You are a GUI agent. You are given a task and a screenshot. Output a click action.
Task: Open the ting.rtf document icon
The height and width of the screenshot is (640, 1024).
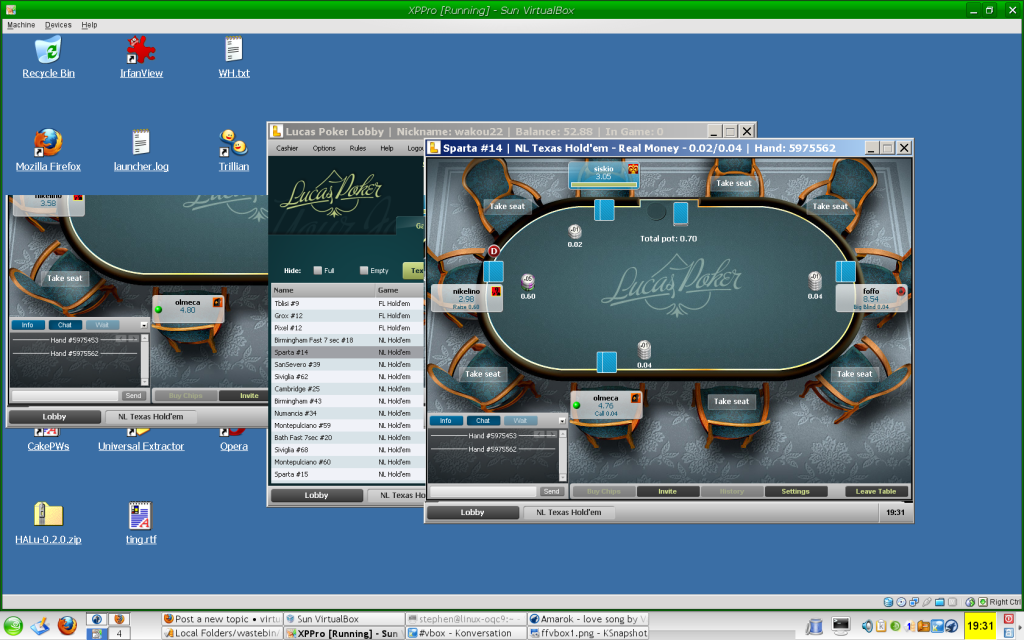click(141, 515)
